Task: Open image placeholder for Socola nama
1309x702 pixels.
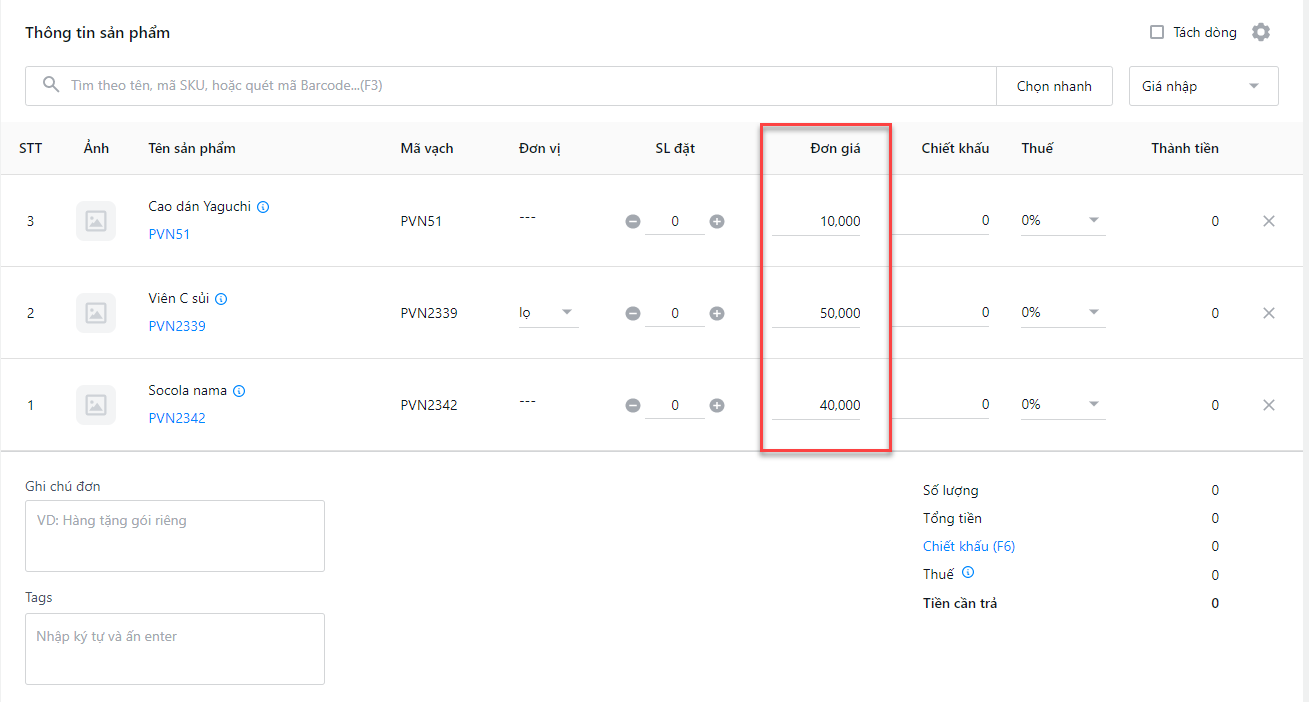Action: (x=96, y=405)
